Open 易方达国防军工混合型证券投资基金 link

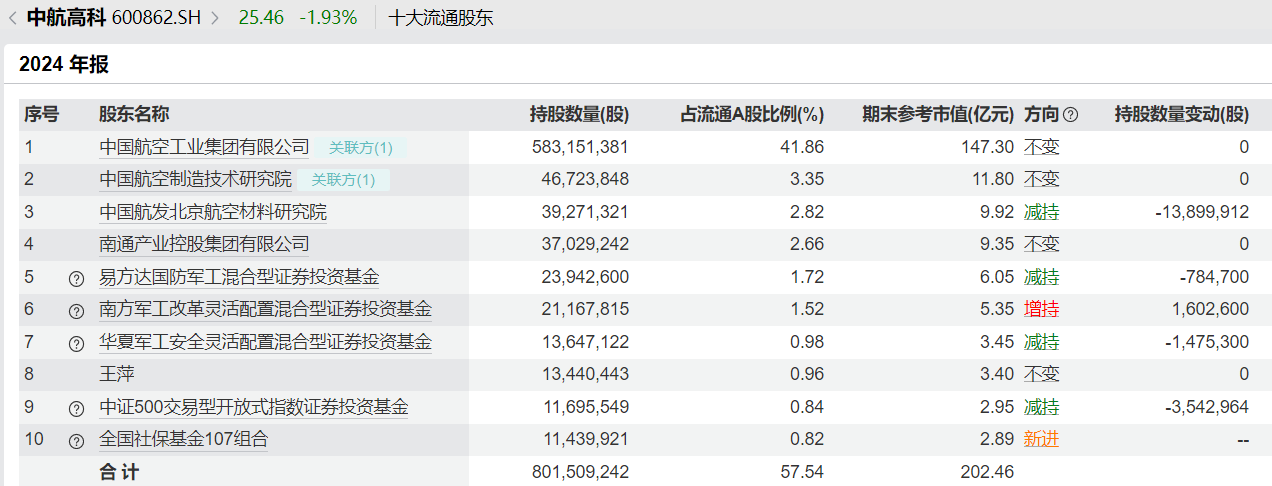pyautogui.click(x=239, y=277)
